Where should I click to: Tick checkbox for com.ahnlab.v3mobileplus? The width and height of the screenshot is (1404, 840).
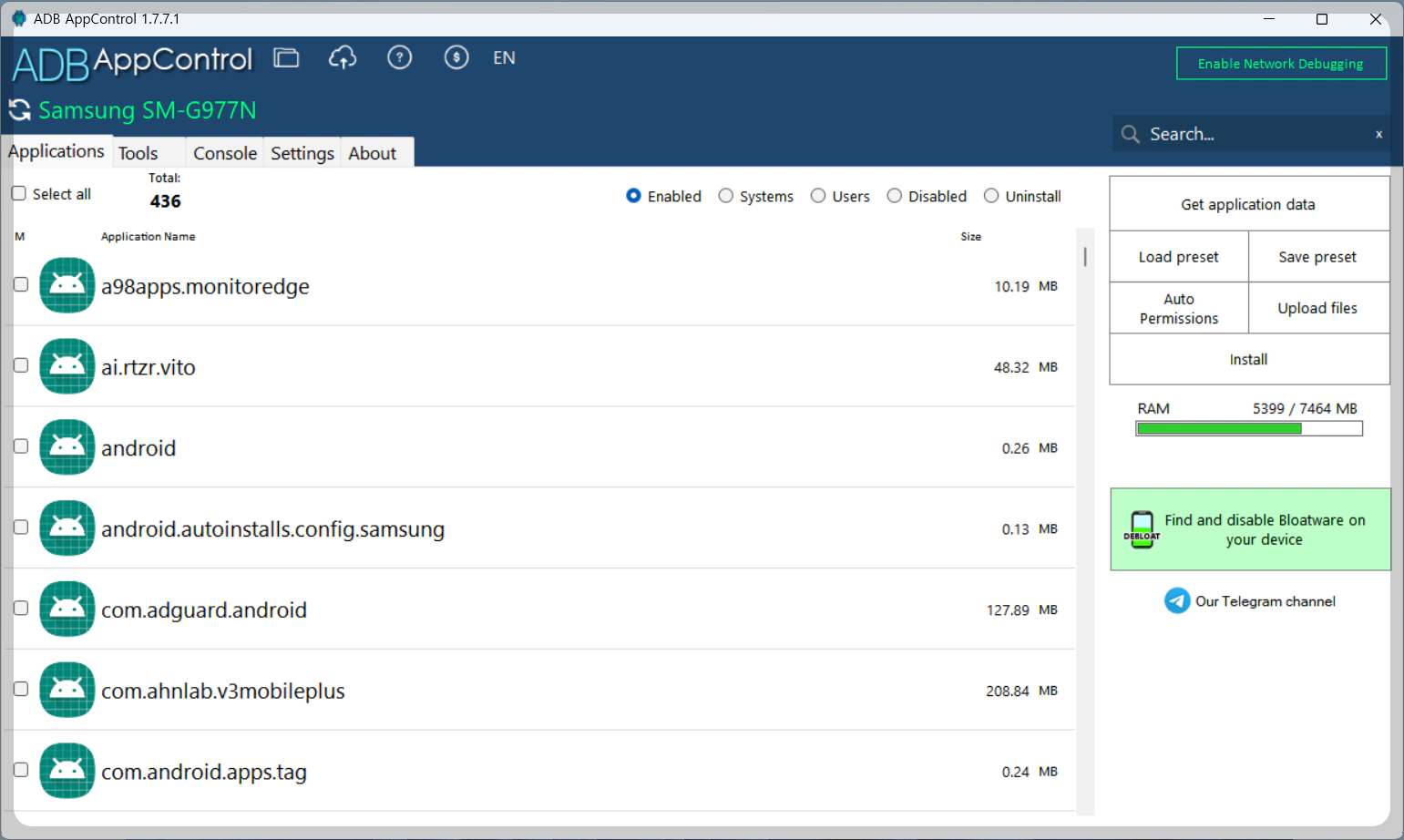point(21,690)
